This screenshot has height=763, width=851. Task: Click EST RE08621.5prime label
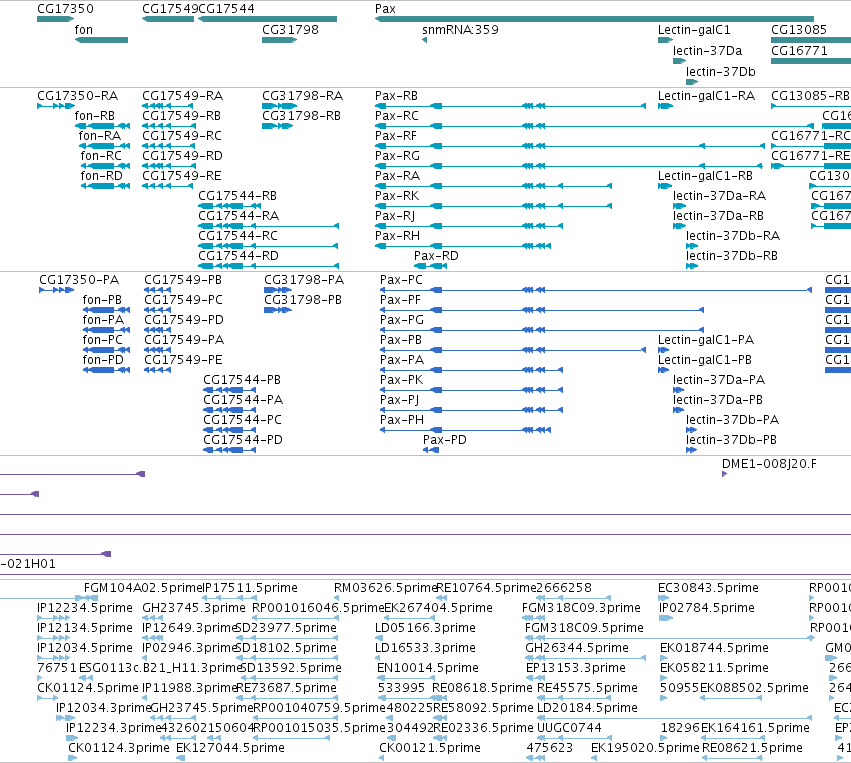click(752, 748)
